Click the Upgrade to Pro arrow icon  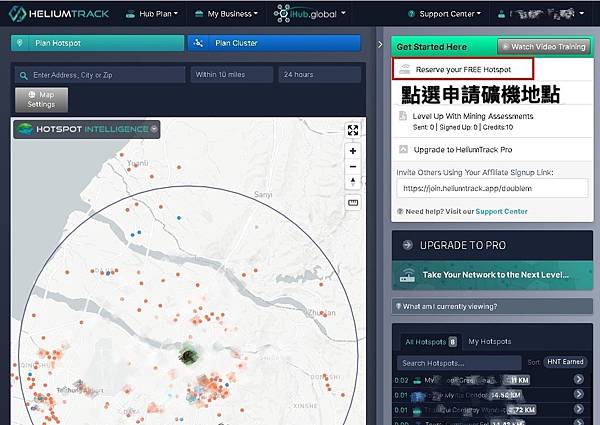pos(405,245)
